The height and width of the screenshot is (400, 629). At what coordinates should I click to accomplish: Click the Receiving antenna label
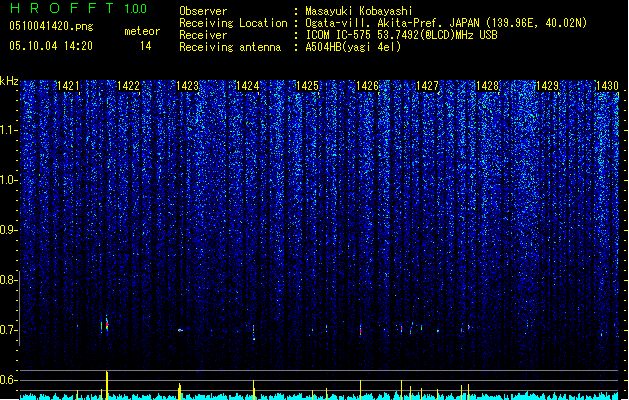pyautogui.click(x=230, y=47)
